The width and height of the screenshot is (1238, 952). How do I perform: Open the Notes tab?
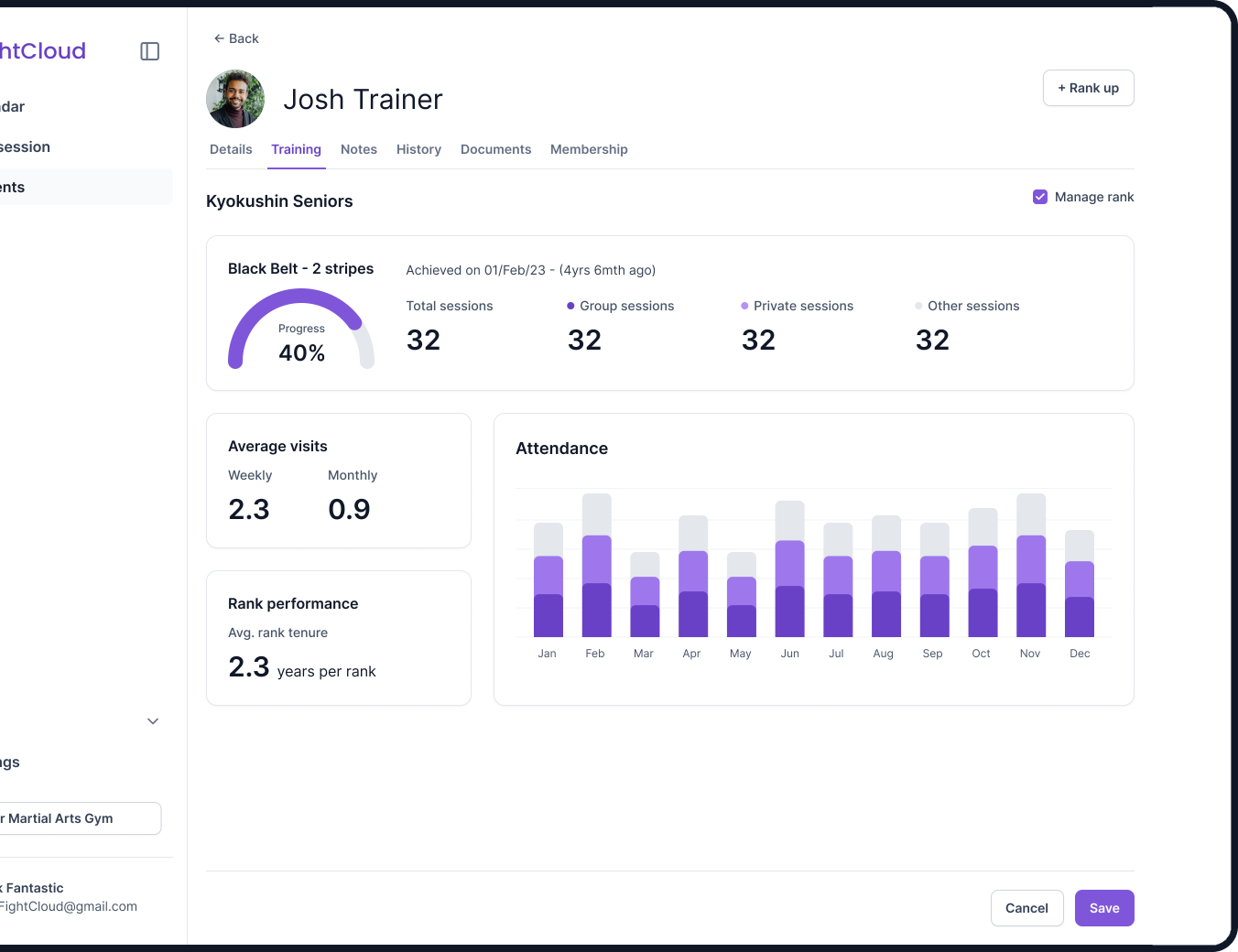359,149
